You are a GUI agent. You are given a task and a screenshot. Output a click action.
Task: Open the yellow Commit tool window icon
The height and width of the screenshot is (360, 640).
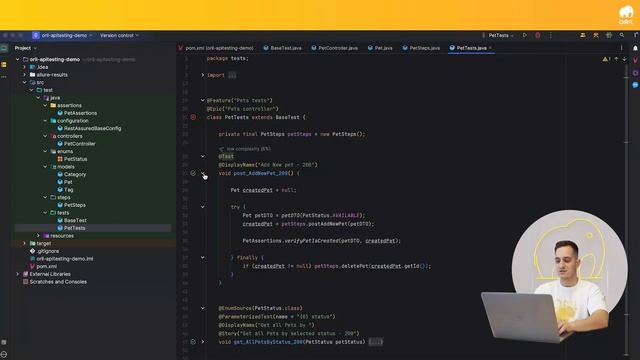4,64
